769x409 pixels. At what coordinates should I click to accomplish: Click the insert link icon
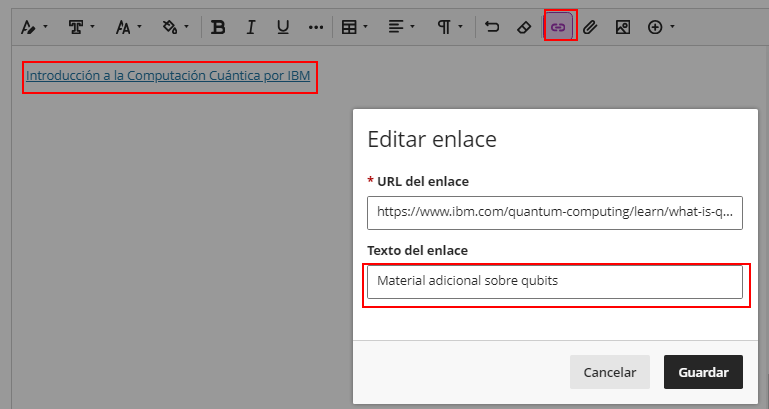(x=560, y=27)
